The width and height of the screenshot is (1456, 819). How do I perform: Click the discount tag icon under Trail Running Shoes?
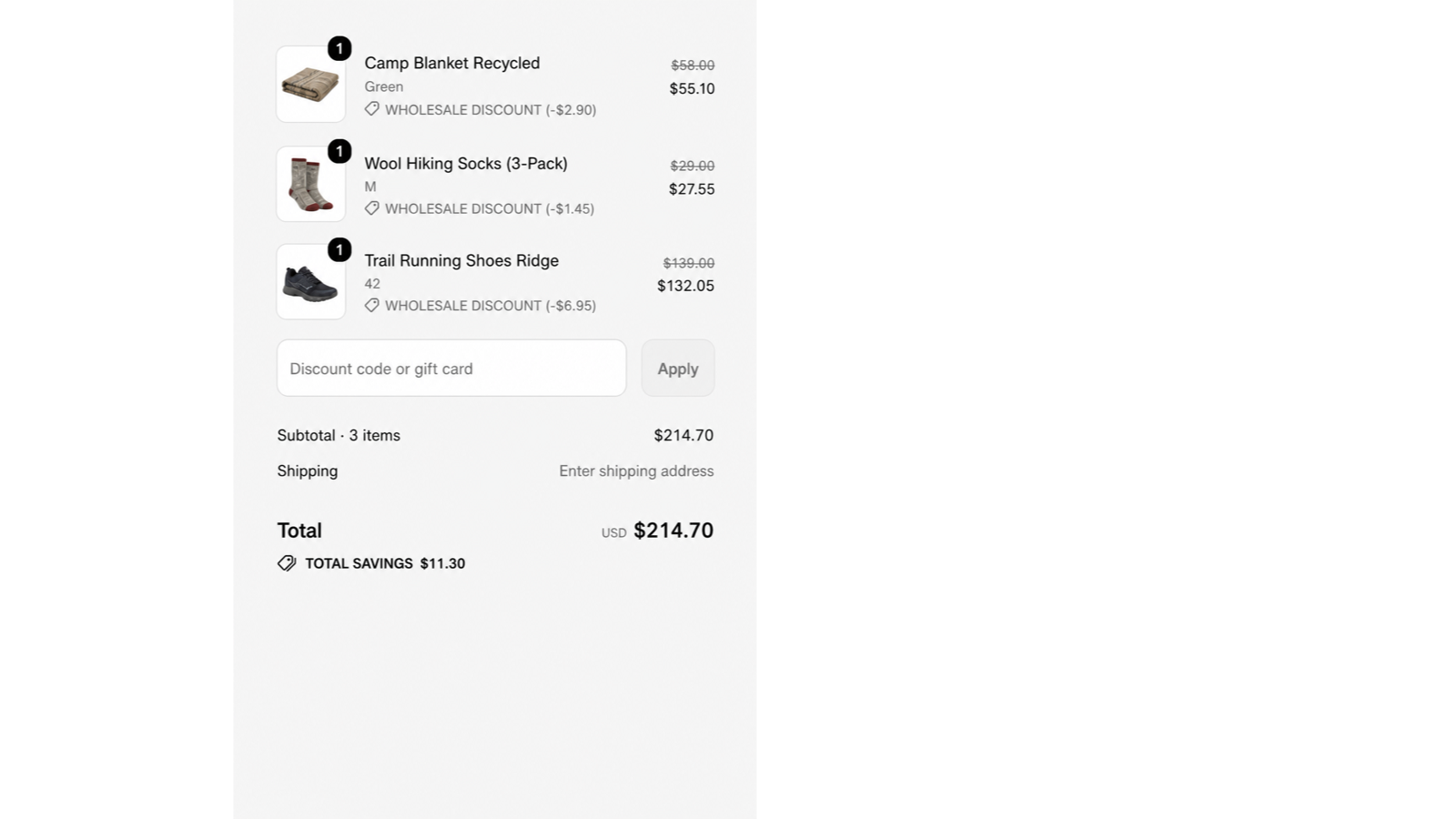pyautogui.click(x=372, y=305)
